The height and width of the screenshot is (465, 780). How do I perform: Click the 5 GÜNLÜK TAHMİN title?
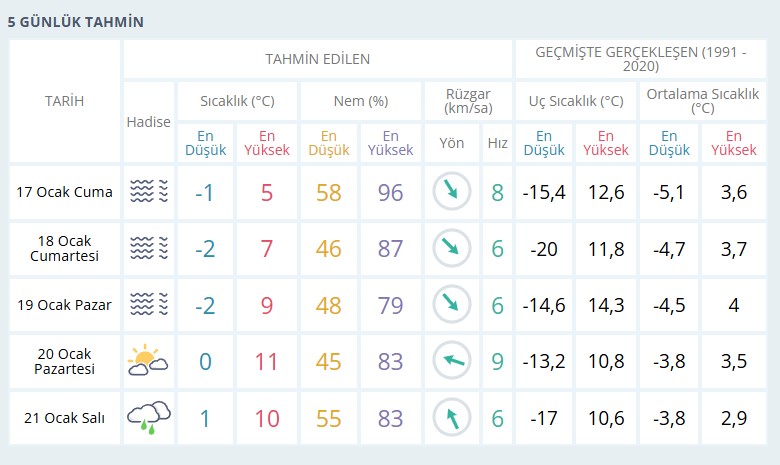pos(76,22)
